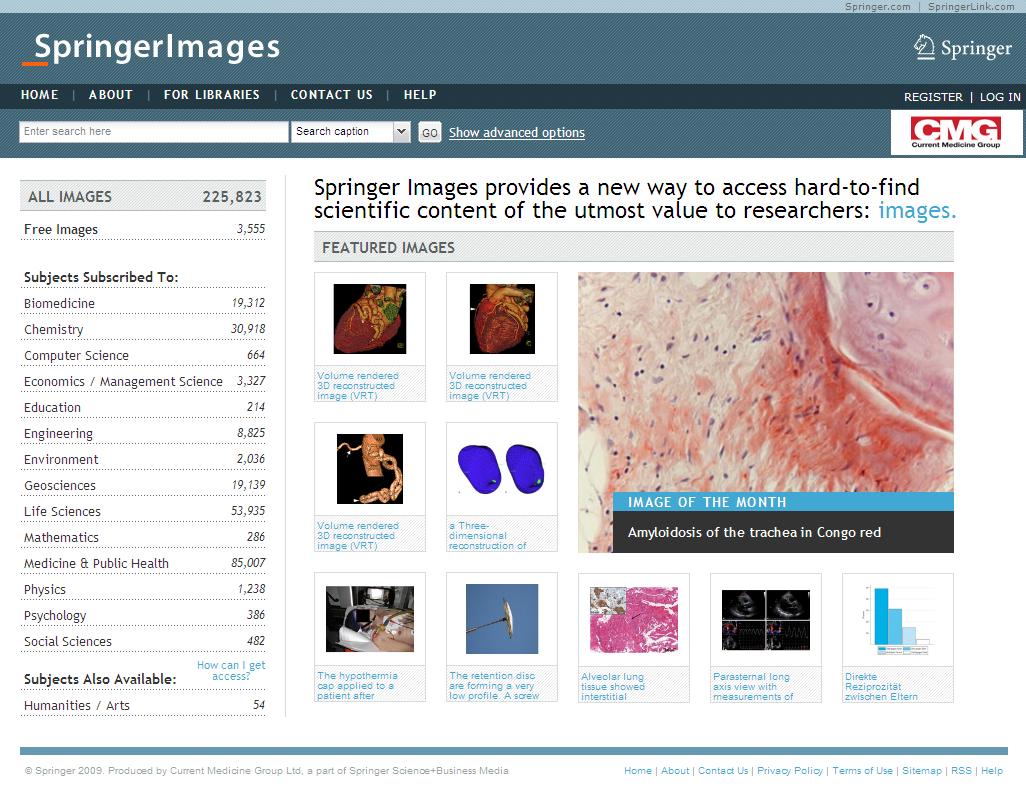Image resolution: width=1026 pixels, height=804 pixels.
Task: Open the CMG Current Medicine Group logo
Action: point(956,132)
